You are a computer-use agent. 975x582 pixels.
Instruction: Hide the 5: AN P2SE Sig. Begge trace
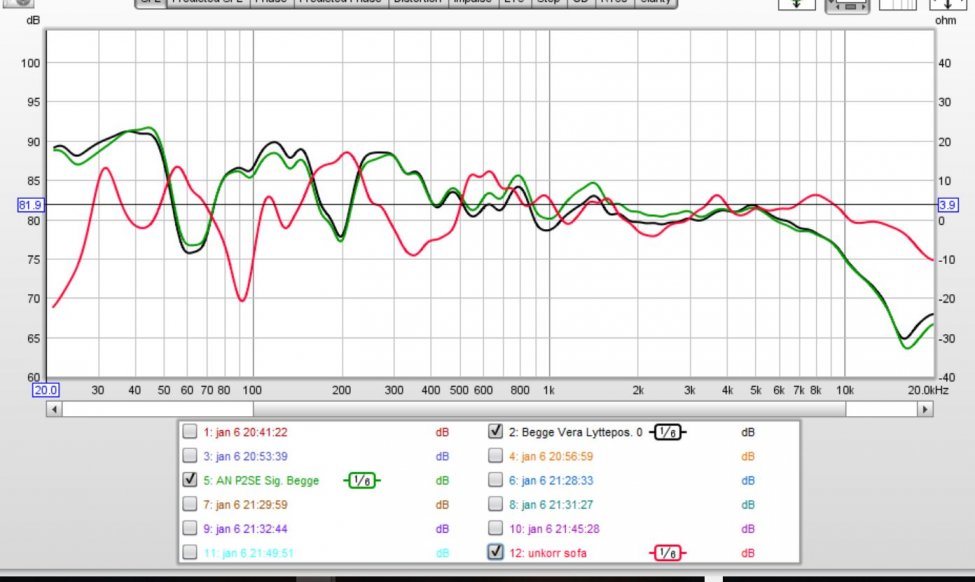(190, 480)
